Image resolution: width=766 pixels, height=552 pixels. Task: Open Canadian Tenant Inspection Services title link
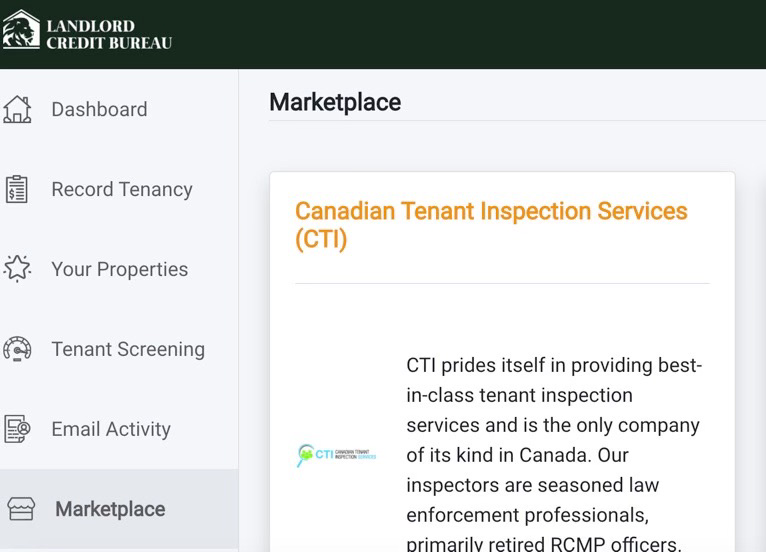491,225
